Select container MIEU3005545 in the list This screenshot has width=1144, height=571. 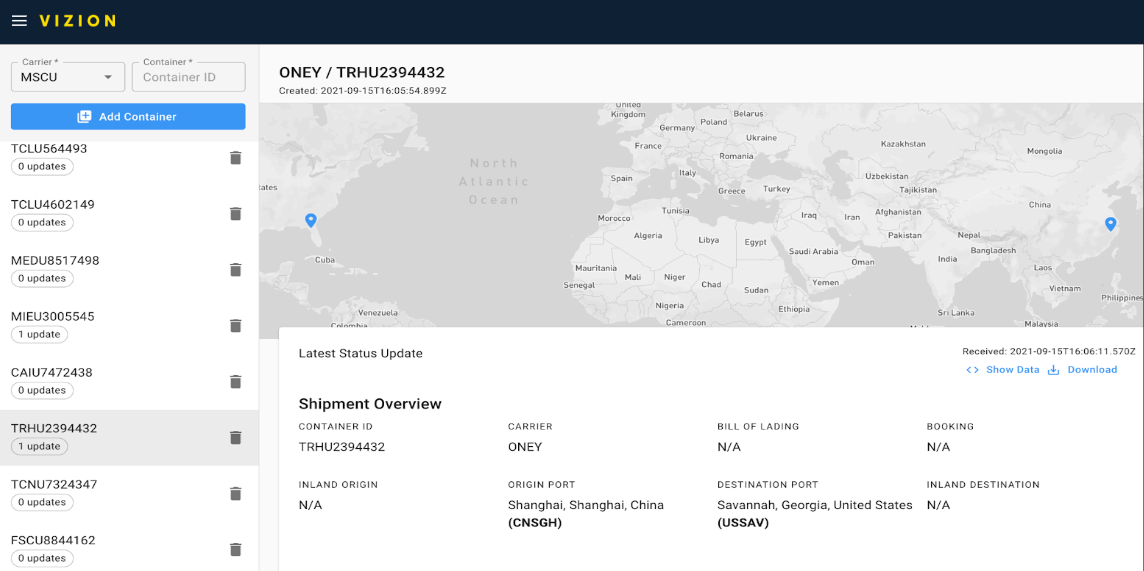click(53, 316)
